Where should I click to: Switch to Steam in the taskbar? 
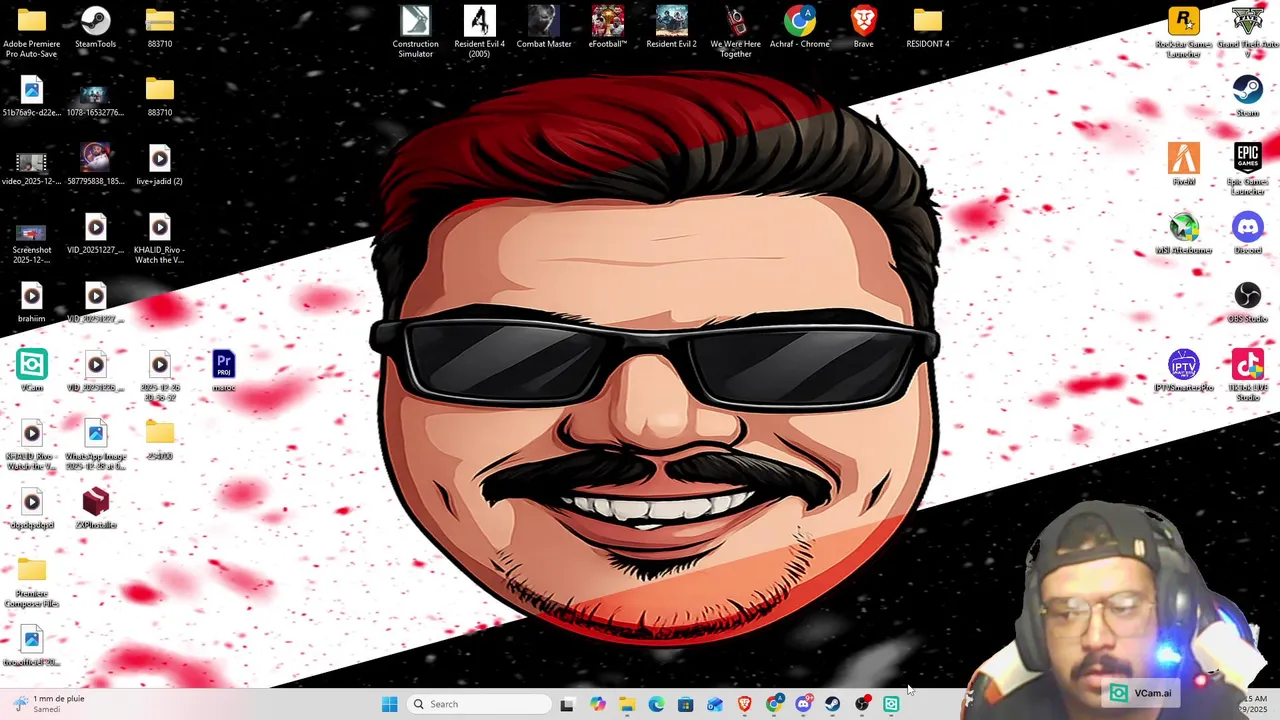click(x=832, y=704)
